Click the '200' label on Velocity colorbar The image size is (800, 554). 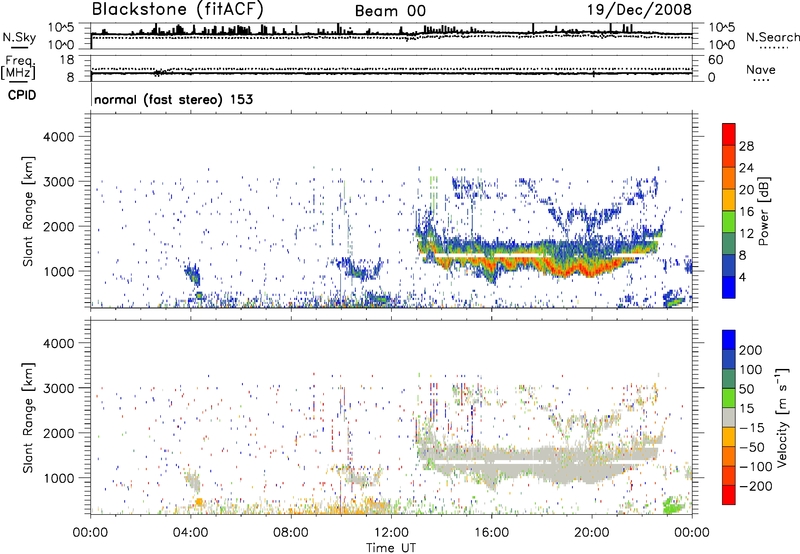pos(751,350)
